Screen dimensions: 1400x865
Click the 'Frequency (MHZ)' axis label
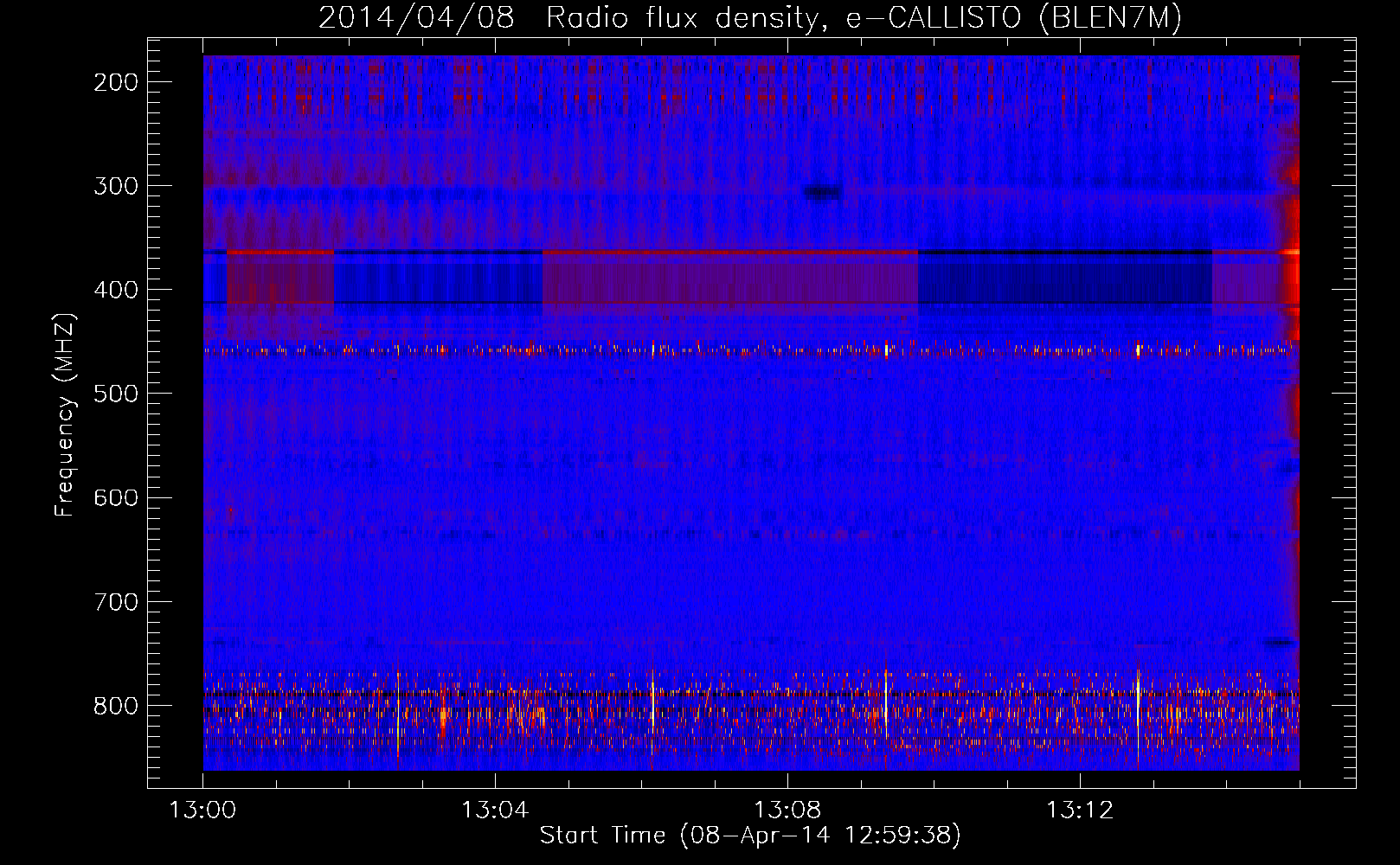[66, 414]
